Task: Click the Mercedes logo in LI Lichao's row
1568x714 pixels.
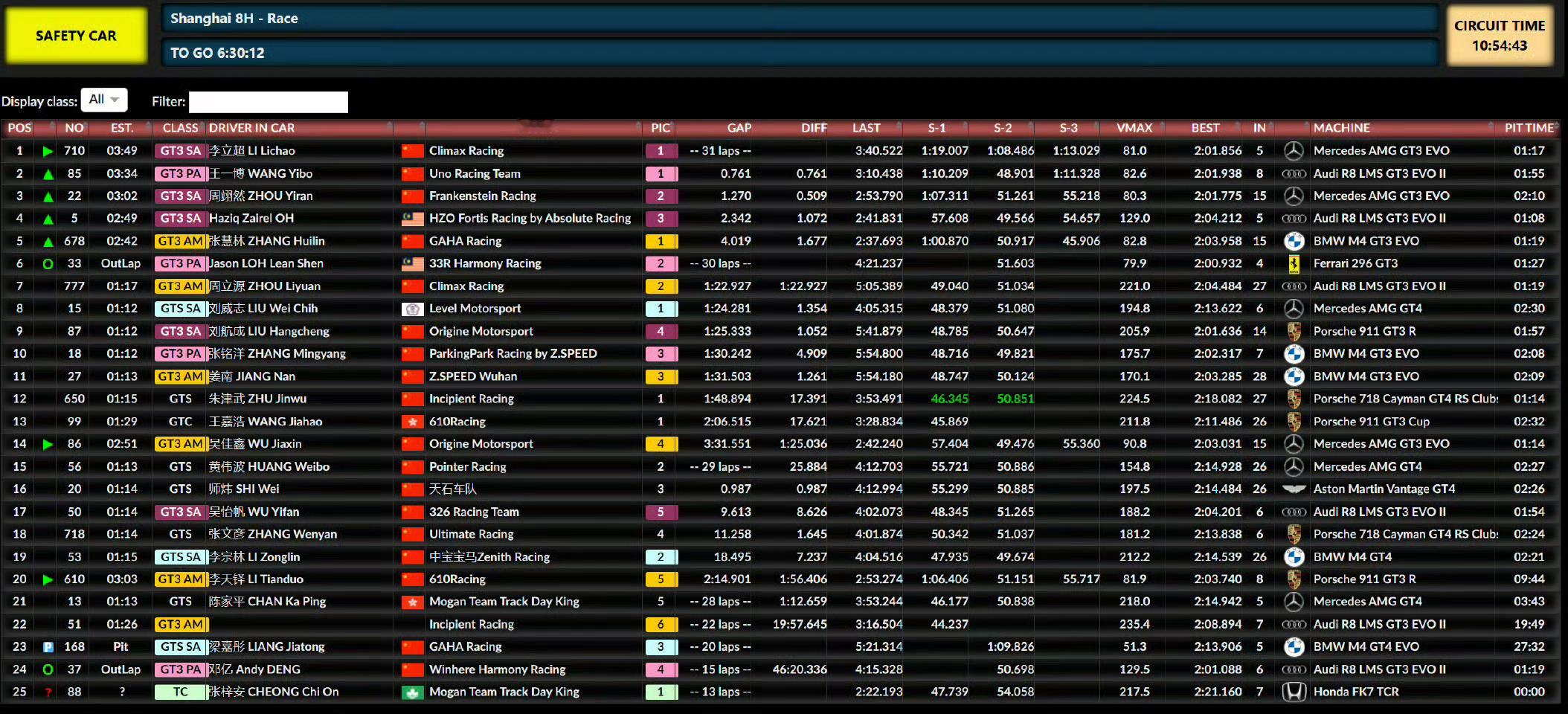Action: 1294,151
